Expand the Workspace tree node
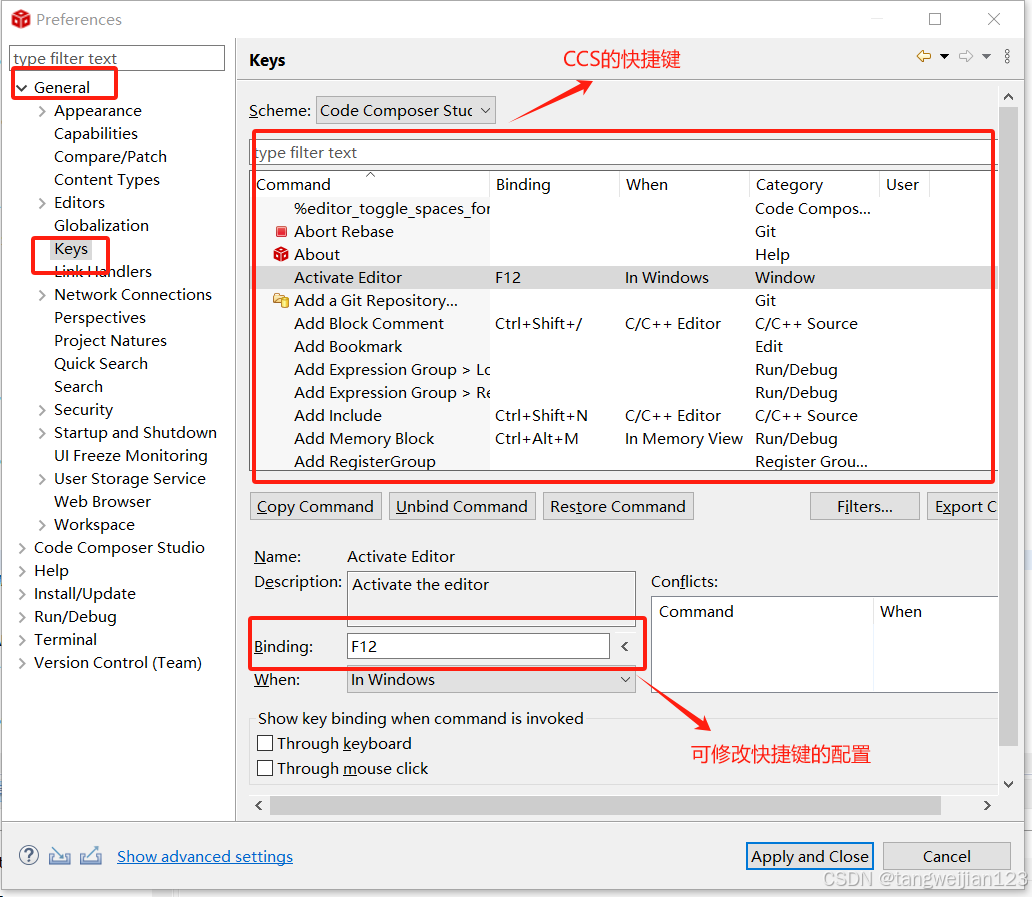 pos(42,525)
